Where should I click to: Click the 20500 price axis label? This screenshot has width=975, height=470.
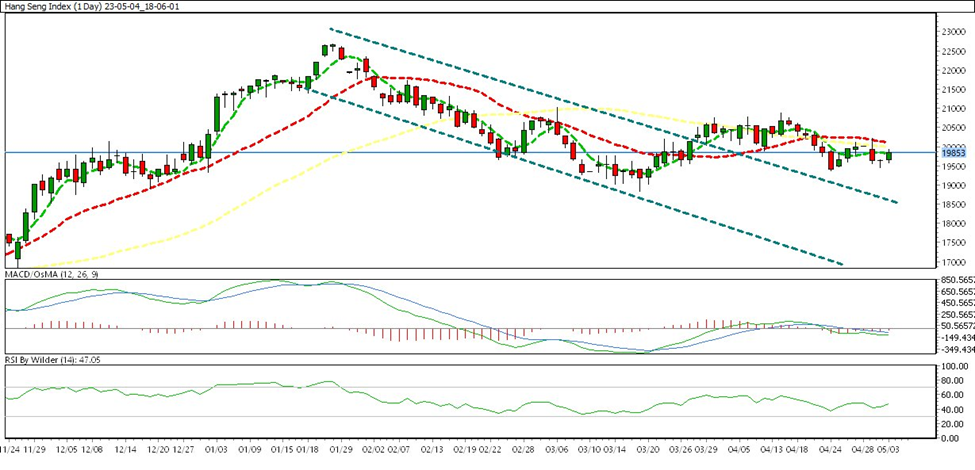[x=954, y=128]
